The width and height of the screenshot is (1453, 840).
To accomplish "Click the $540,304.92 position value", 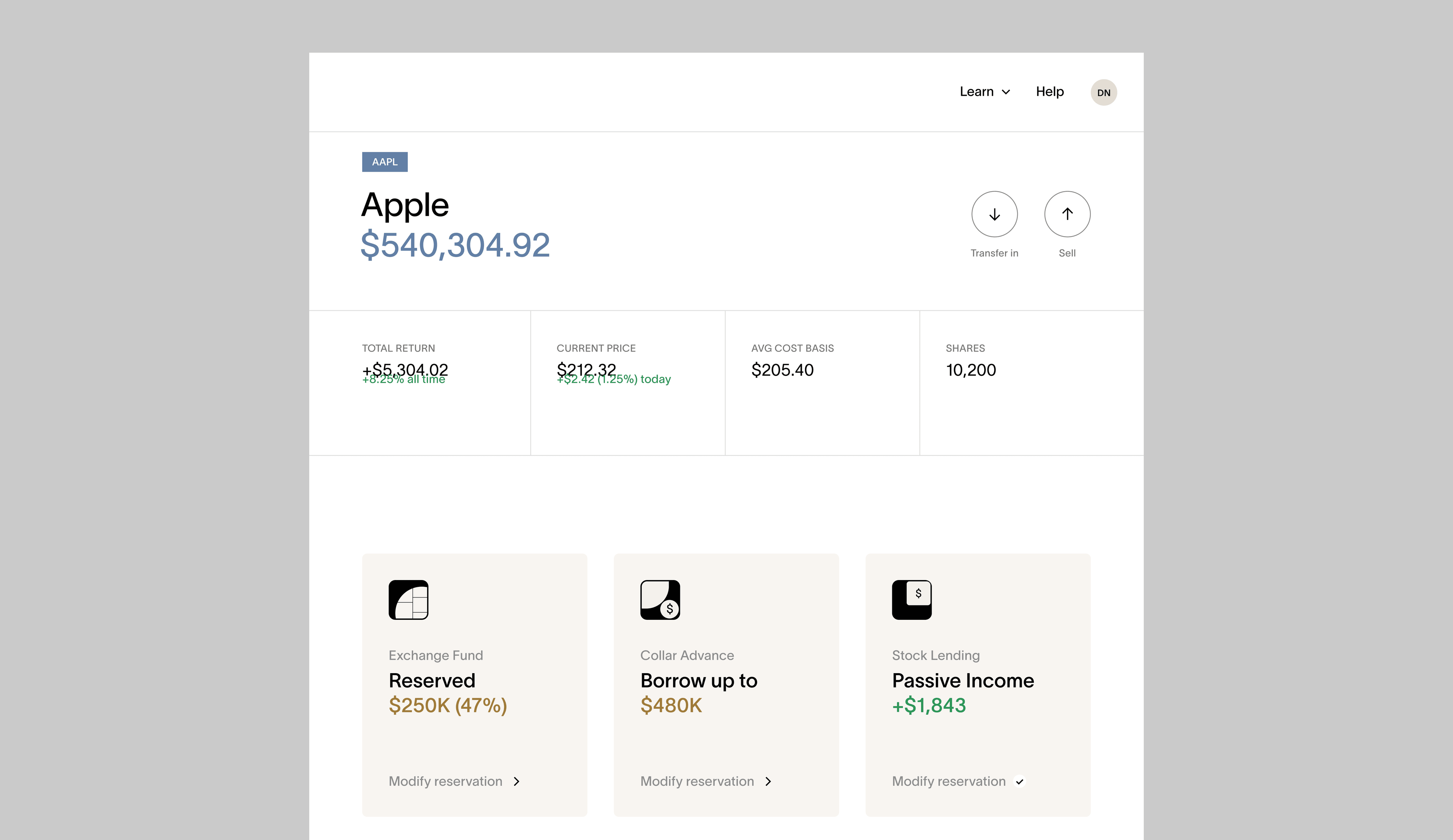I will [455, 245].
